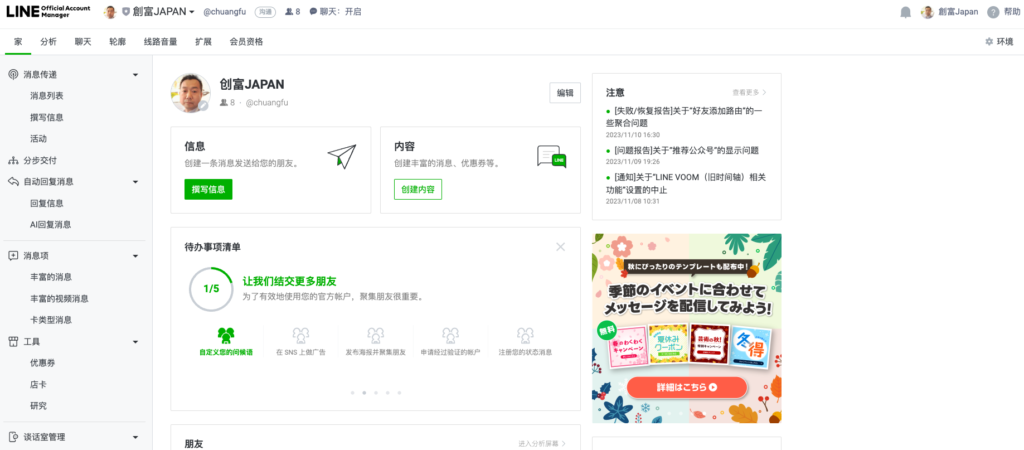Open the 創富JAPAN account switcher dropdown

[163, 12]
